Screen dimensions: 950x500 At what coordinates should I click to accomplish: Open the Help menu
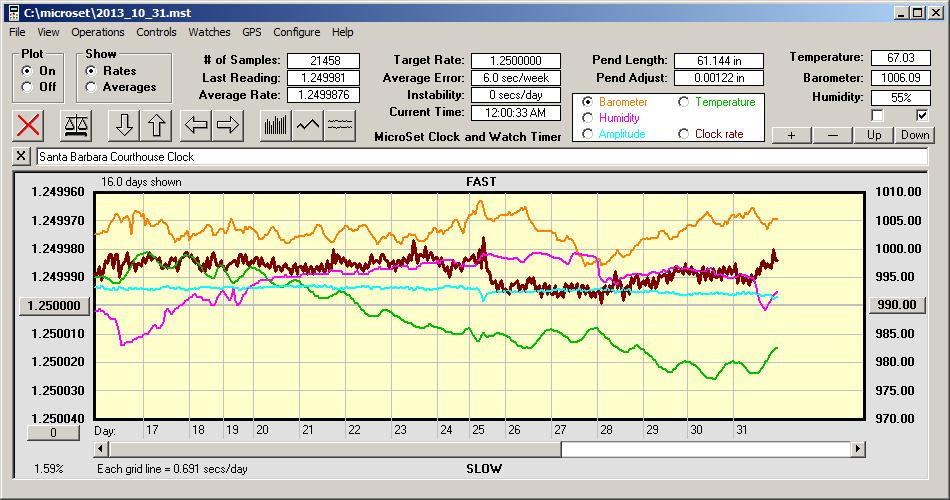point(342,32)
